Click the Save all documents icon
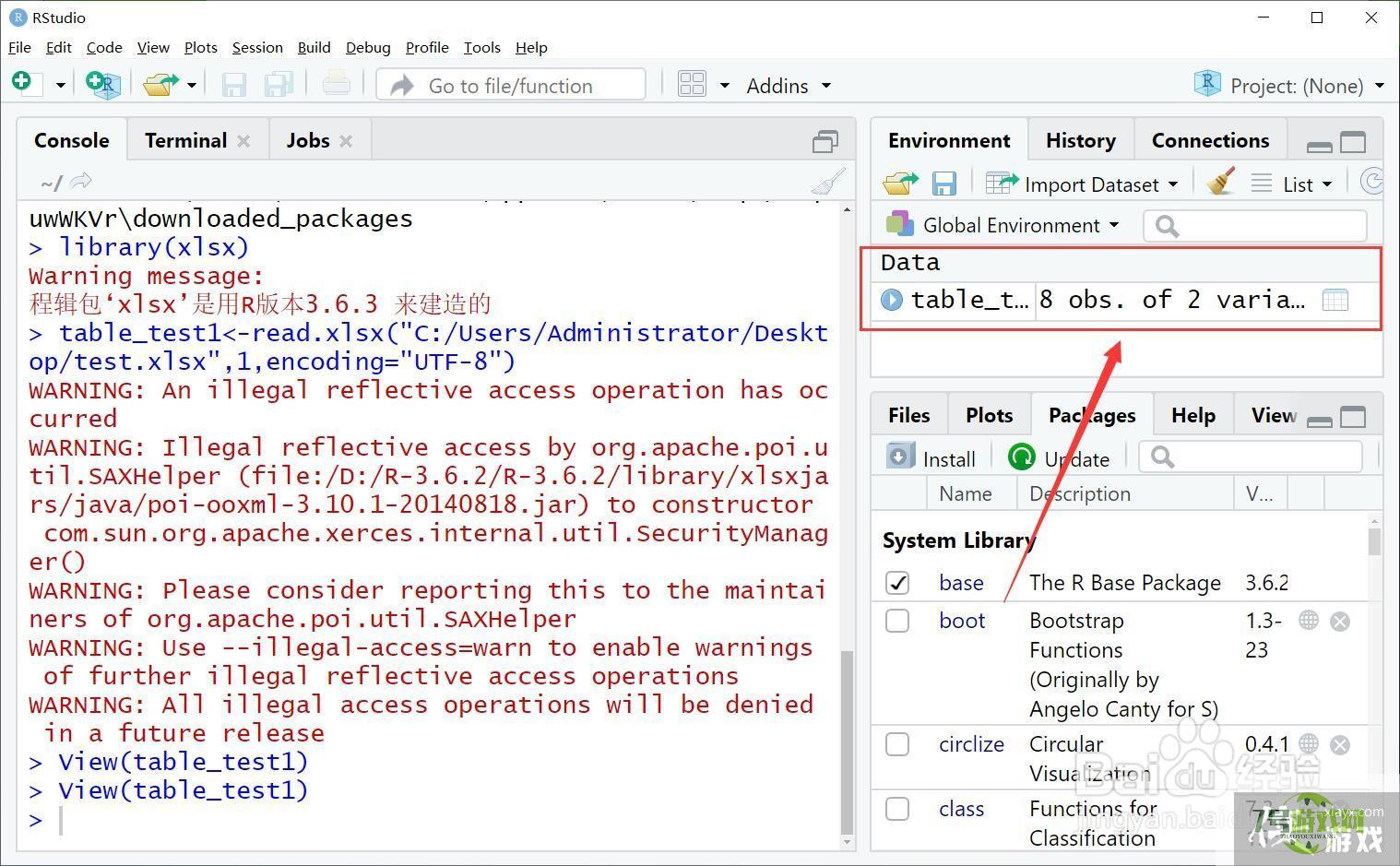The width and height of the screenshot is (1400, 866). pyautogui.click(x=278, y=85)
